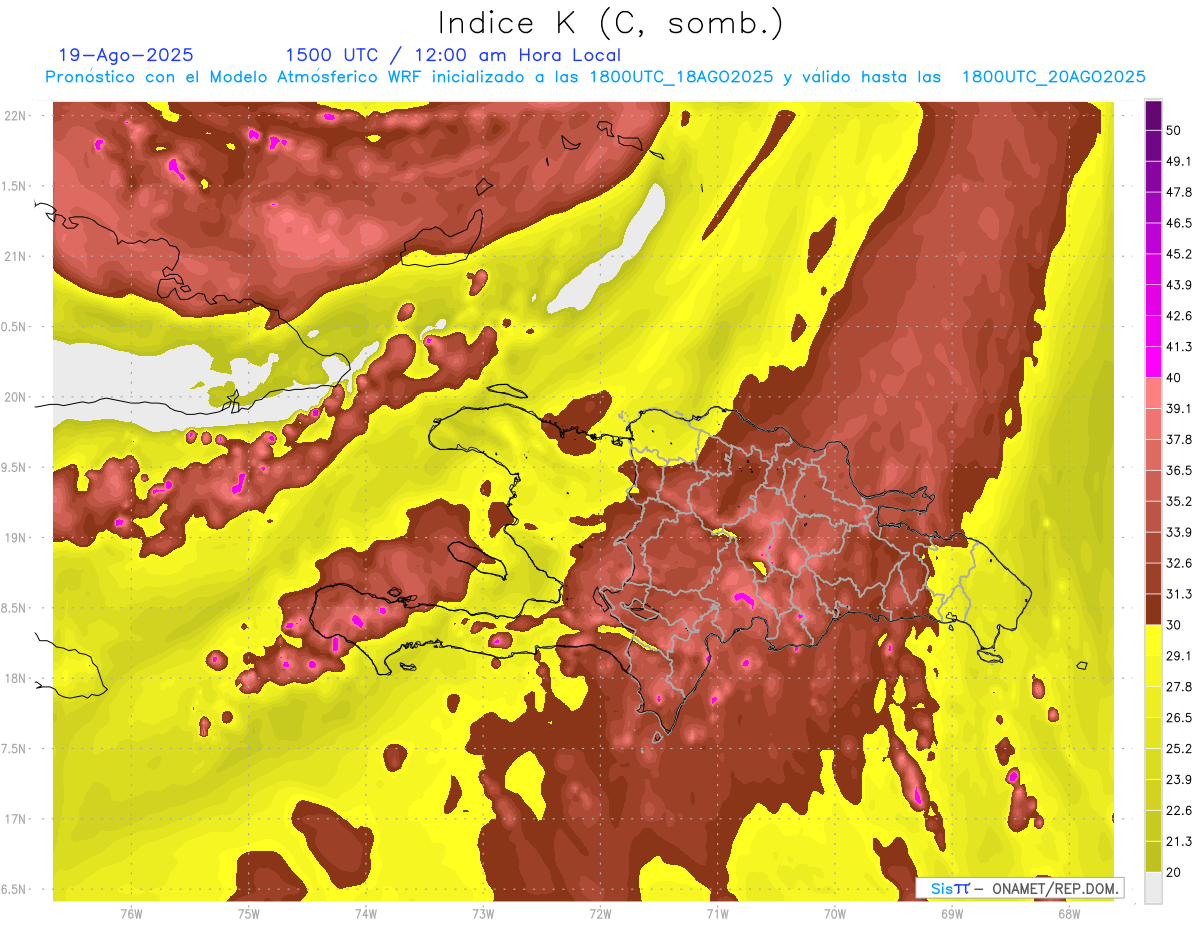Click the 73W longitude label

click(x=483, y=913)
